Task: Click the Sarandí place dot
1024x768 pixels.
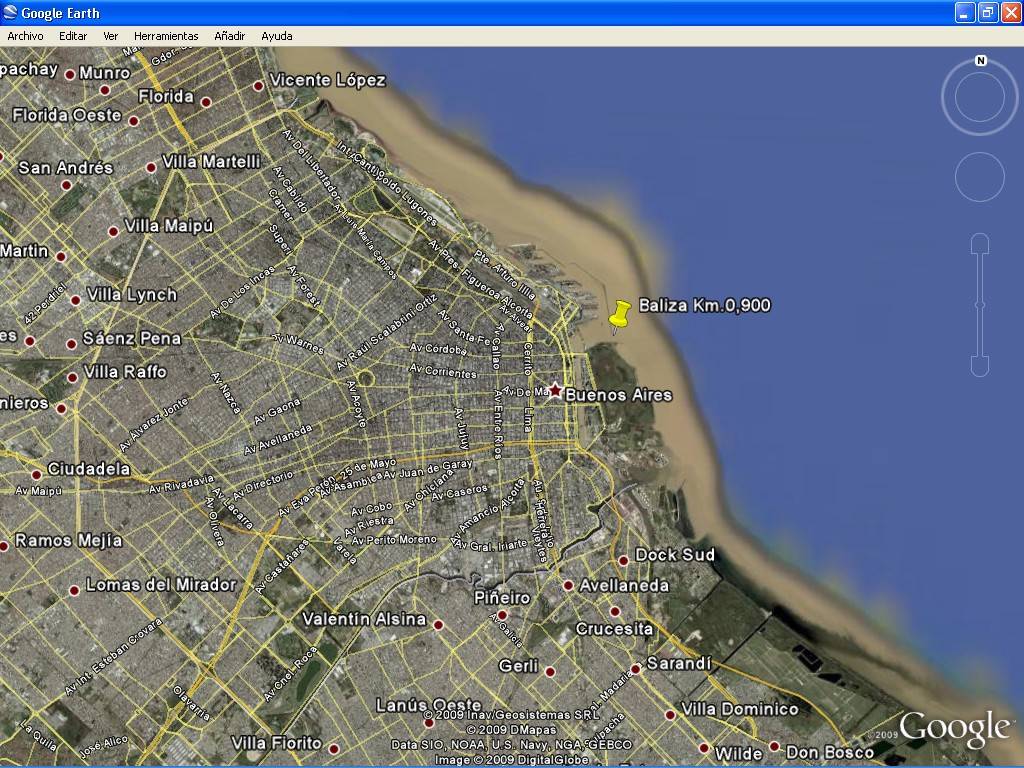Action: pos(635,669)
